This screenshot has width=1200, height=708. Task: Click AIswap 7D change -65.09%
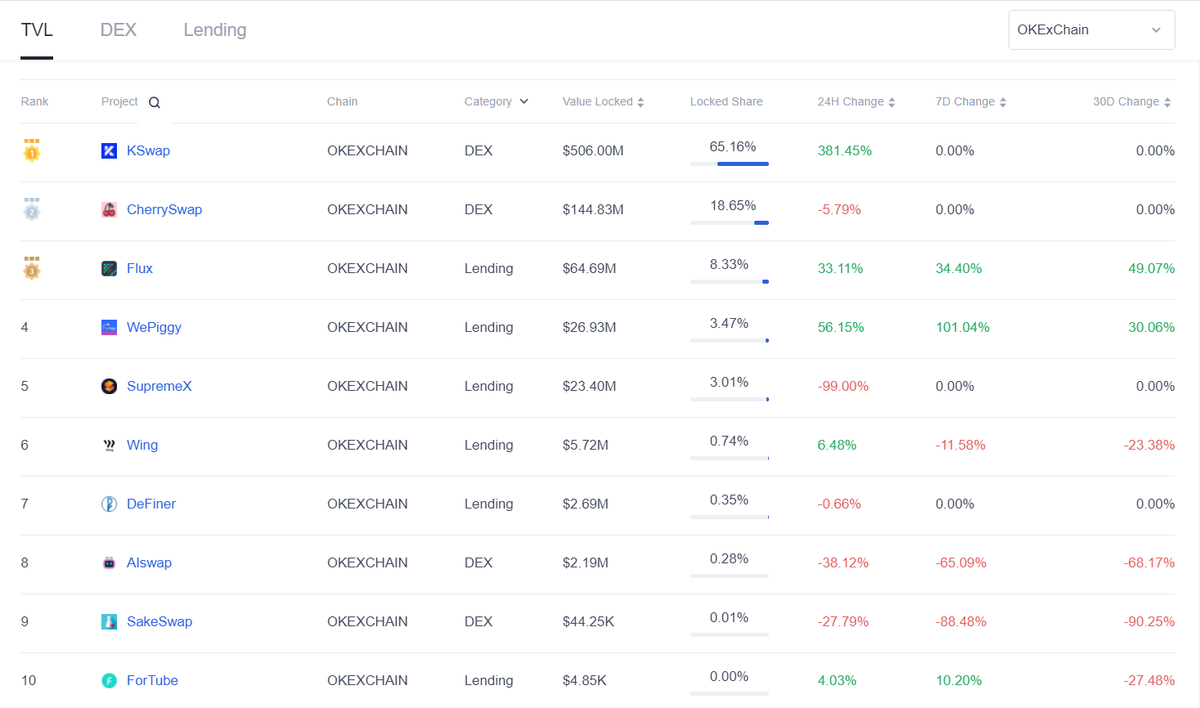(961, 564)
